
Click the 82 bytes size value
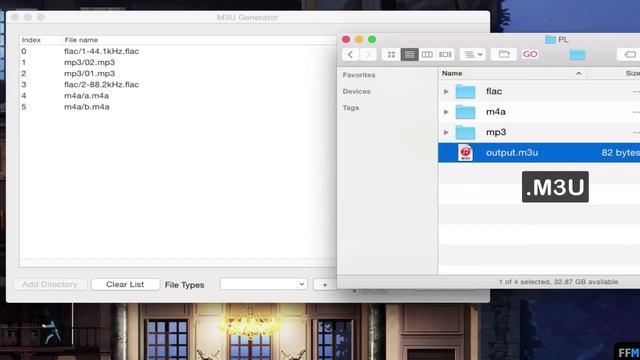coord(620,153)
